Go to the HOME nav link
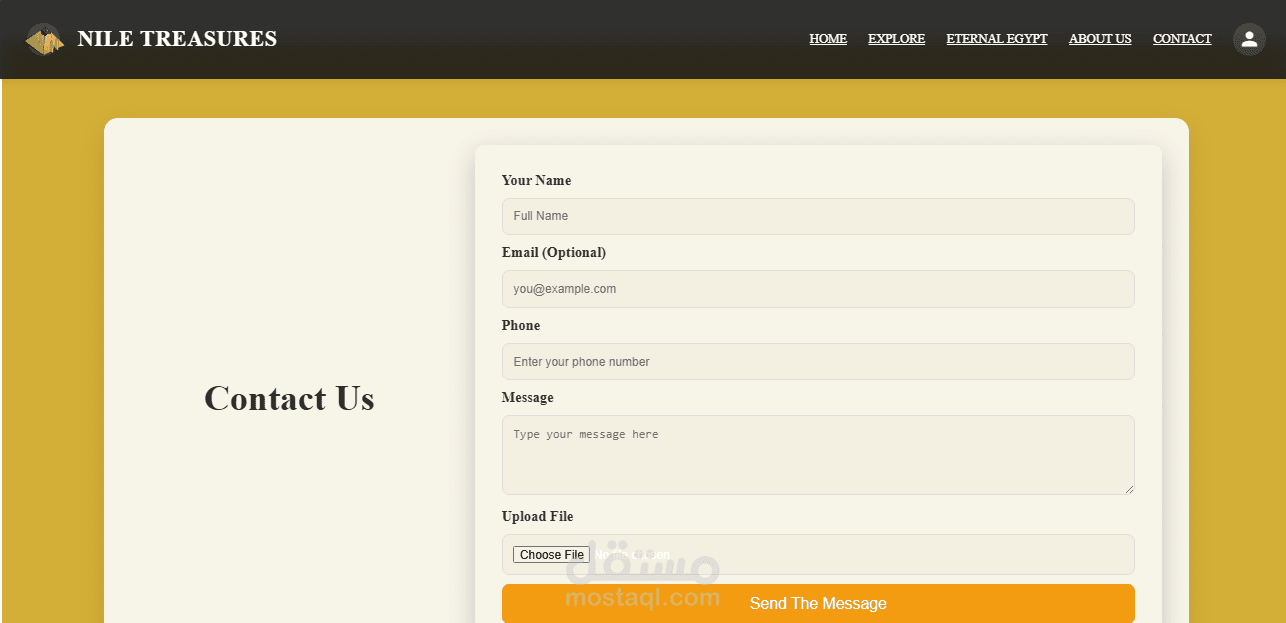1286x623 pixels. click(828, 39)
